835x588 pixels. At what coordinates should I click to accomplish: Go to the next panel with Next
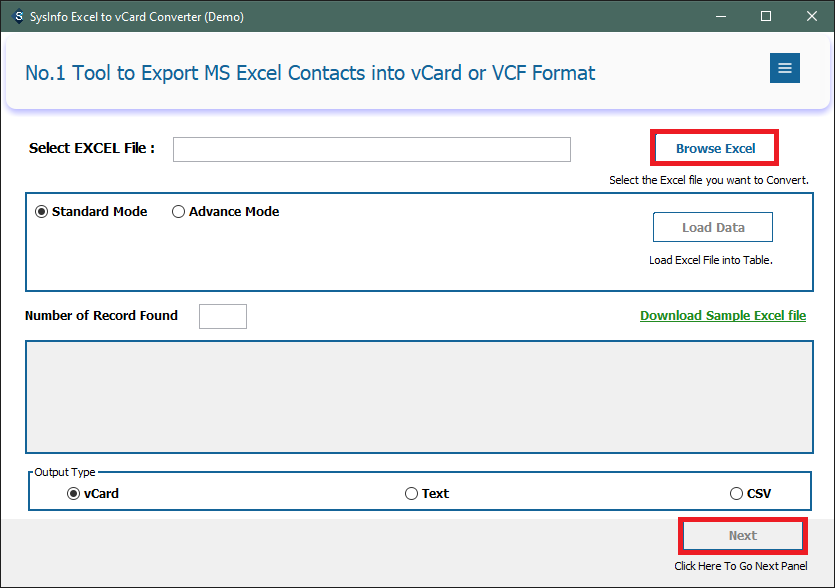tap(742, 536)
